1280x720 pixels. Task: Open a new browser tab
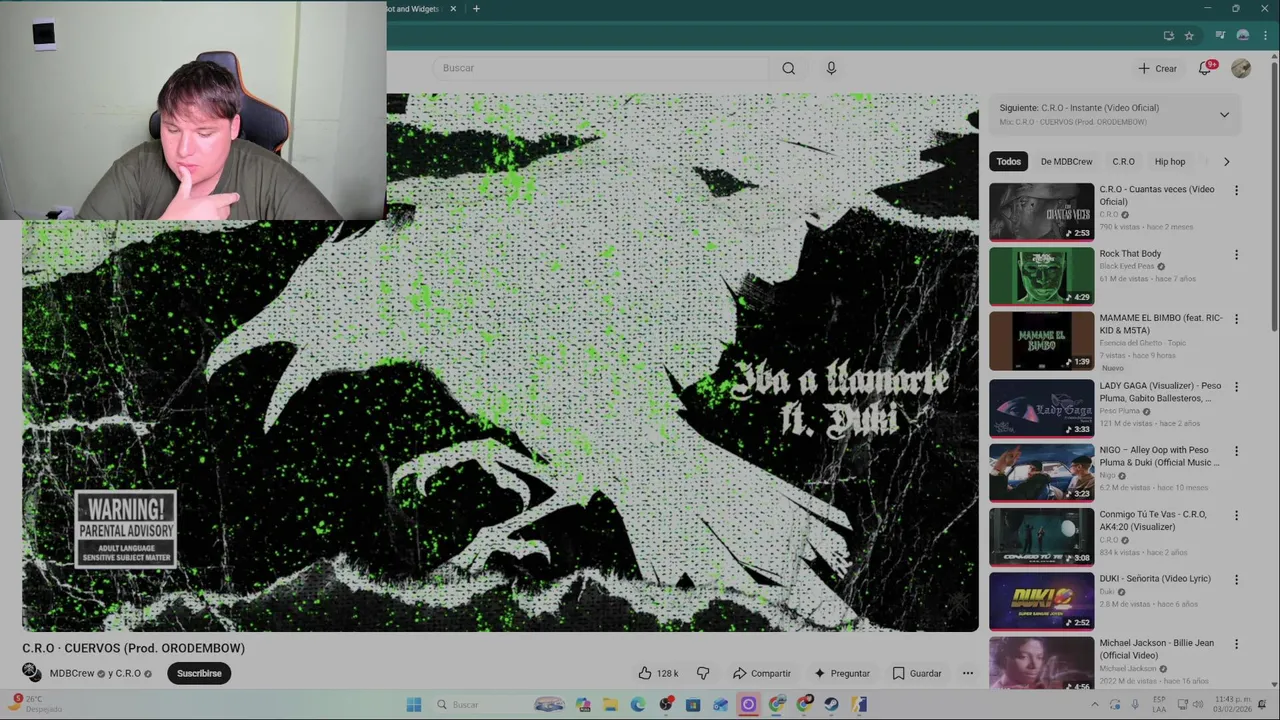pyautogui.click(x=476, y=9)
